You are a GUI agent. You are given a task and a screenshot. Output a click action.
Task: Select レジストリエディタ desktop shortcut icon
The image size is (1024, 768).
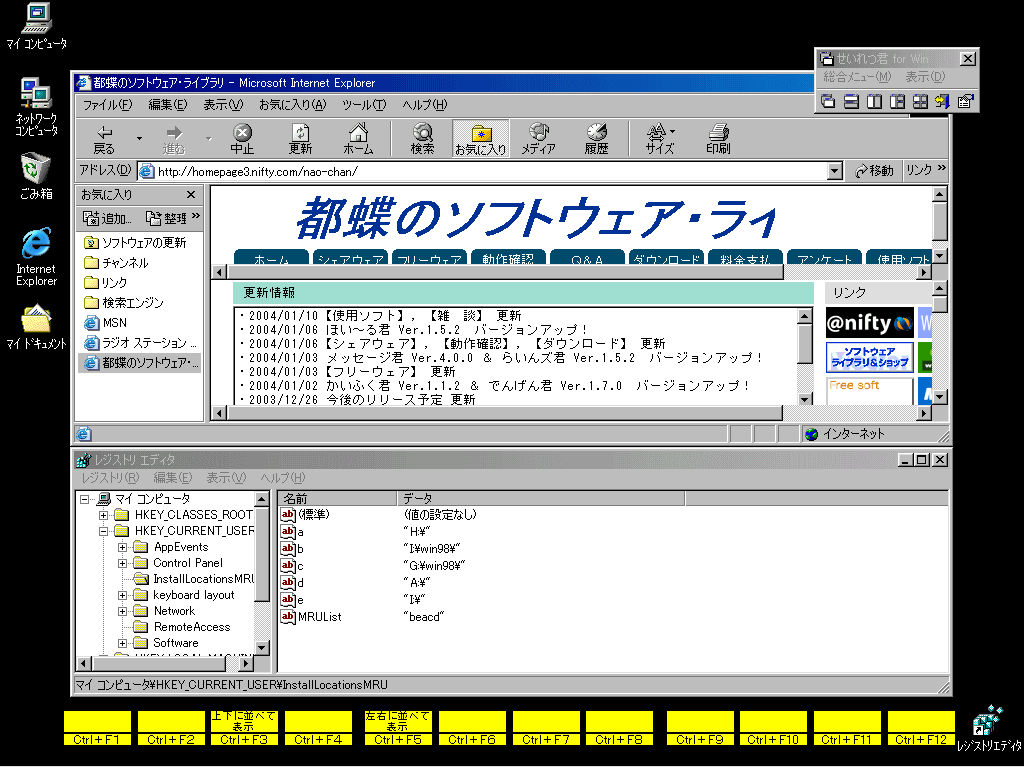(989, 729)
